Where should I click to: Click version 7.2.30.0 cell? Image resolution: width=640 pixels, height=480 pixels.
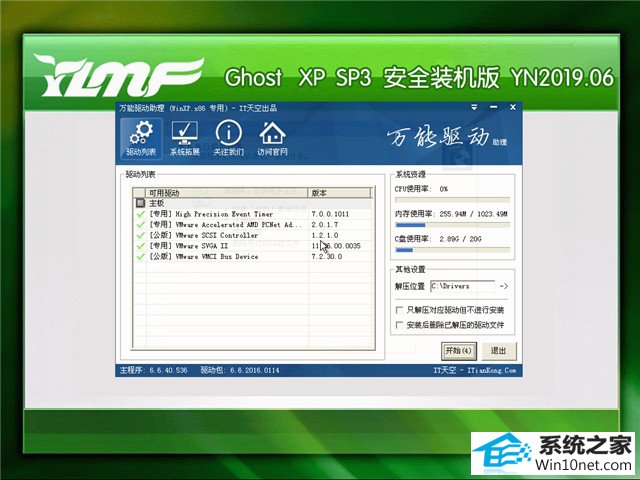[x=327, y=256]
